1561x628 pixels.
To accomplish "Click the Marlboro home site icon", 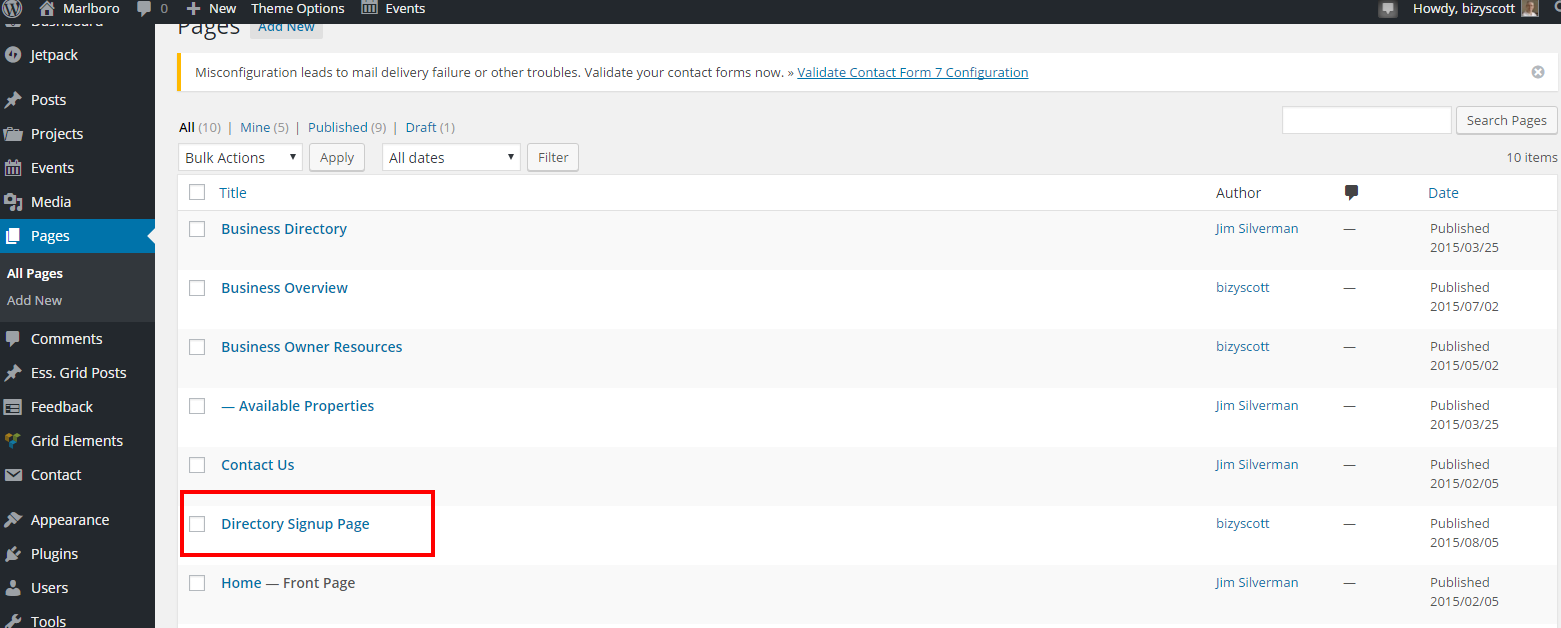I will pyautogui.click(x=47, y=9).
